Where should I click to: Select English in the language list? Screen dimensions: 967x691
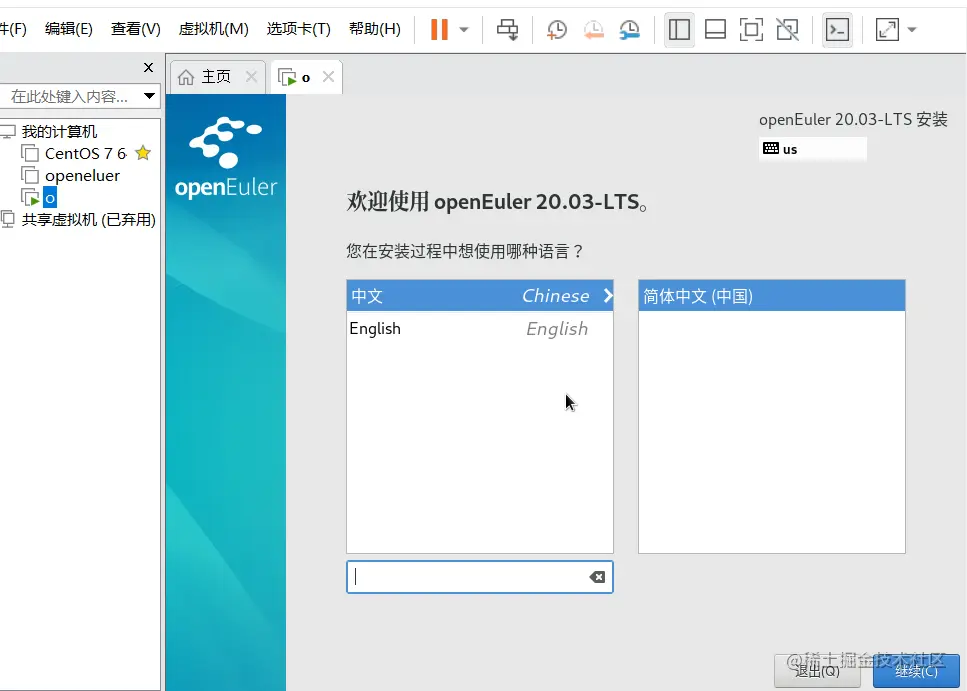coord(480,329)
